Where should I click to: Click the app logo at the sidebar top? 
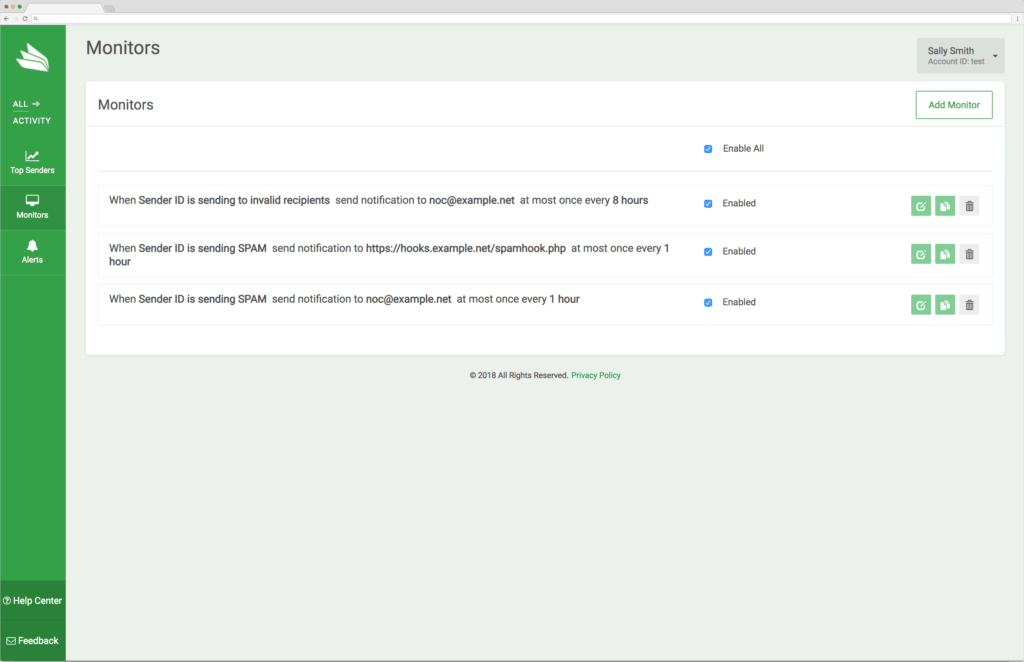(33, 58)
